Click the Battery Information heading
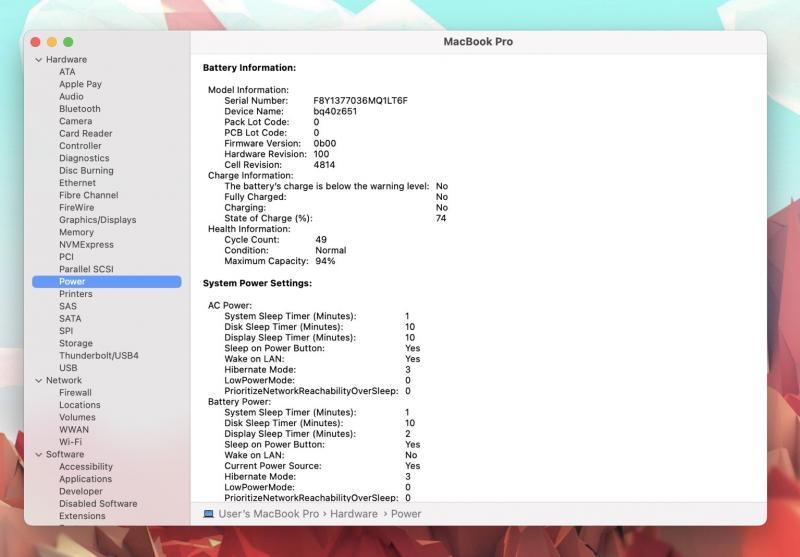 click(x=249, y=68)
